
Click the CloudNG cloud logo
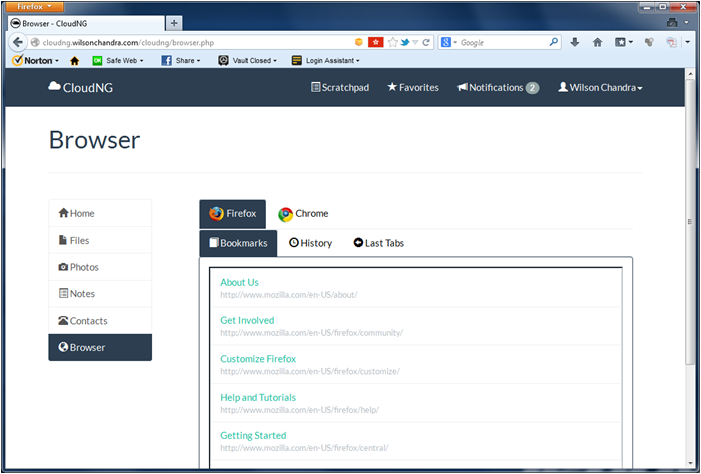pos(80,87)
